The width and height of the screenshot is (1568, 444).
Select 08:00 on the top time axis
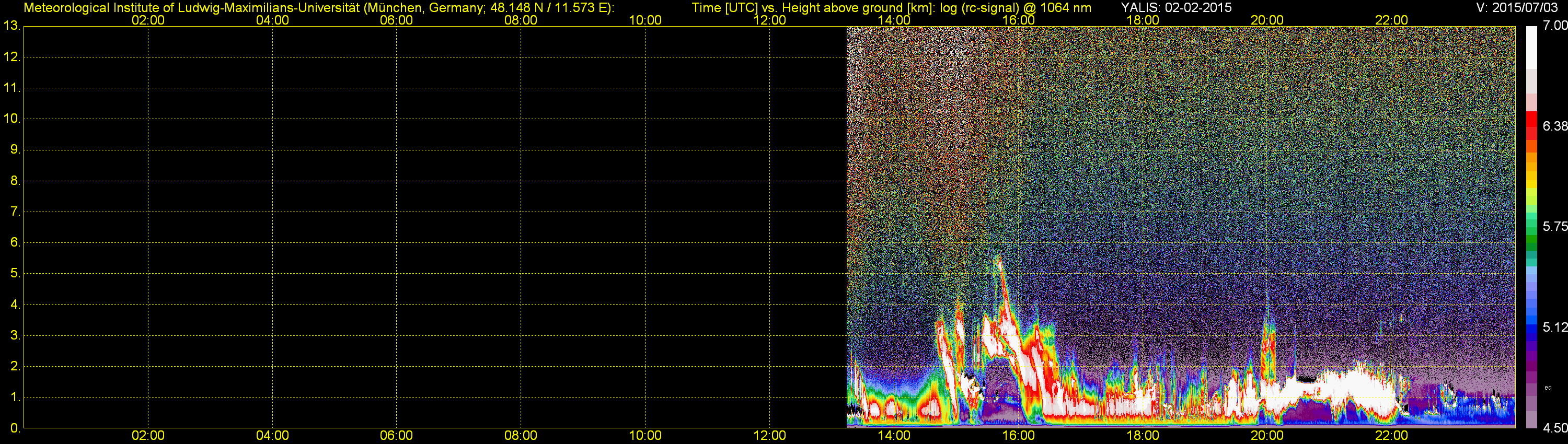521,20
